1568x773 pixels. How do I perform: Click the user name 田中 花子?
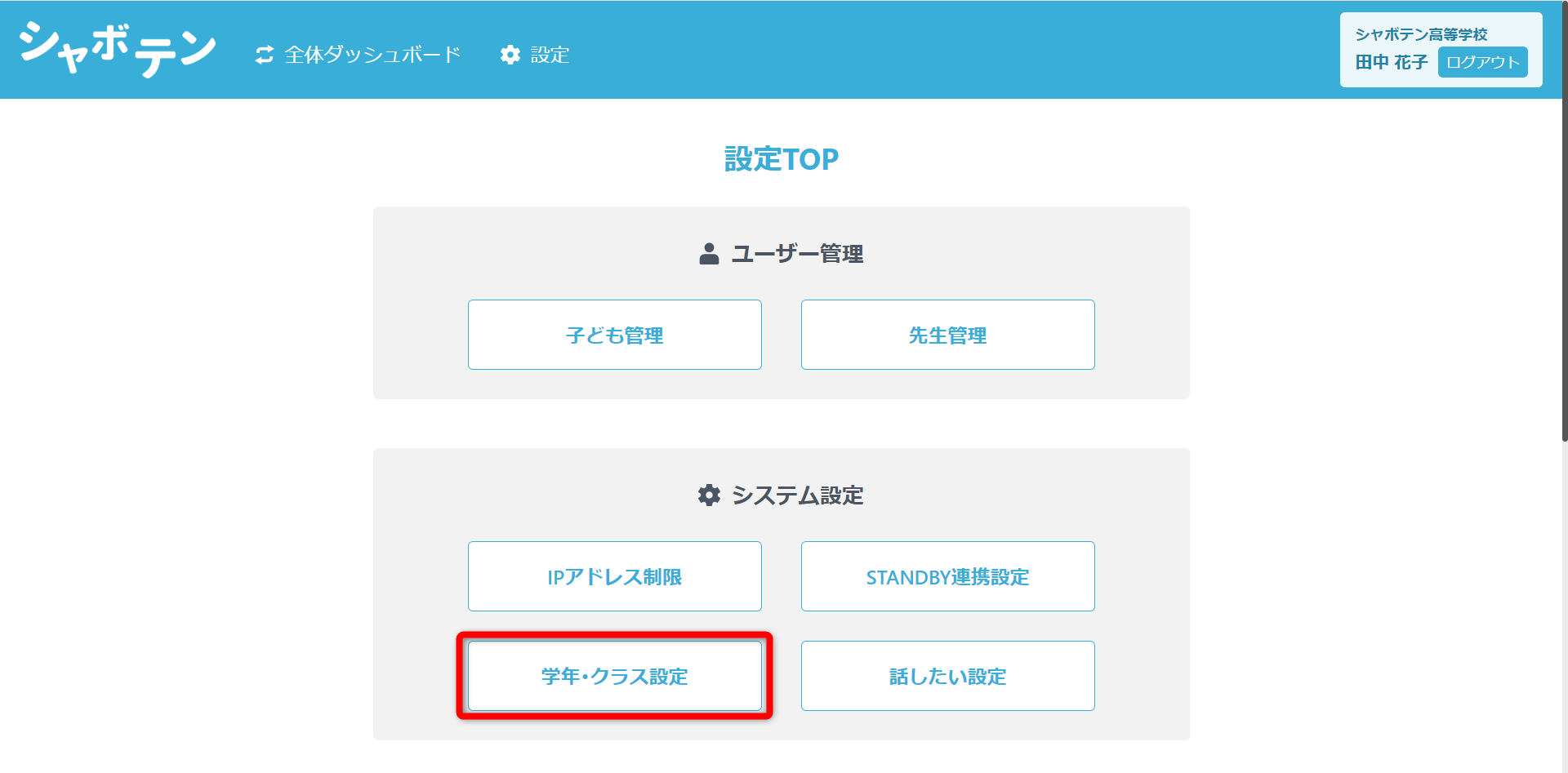coord(1392,62)
